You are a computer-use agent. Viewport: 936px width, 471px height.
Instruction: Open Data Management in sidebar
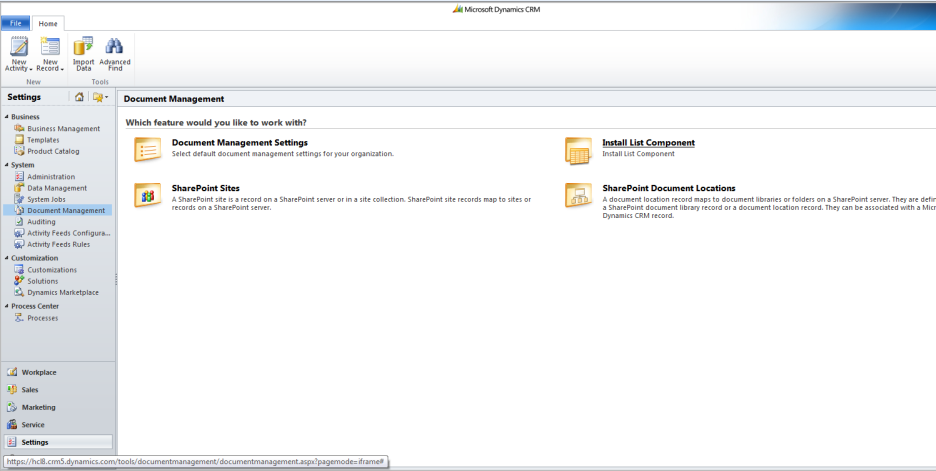57,188
